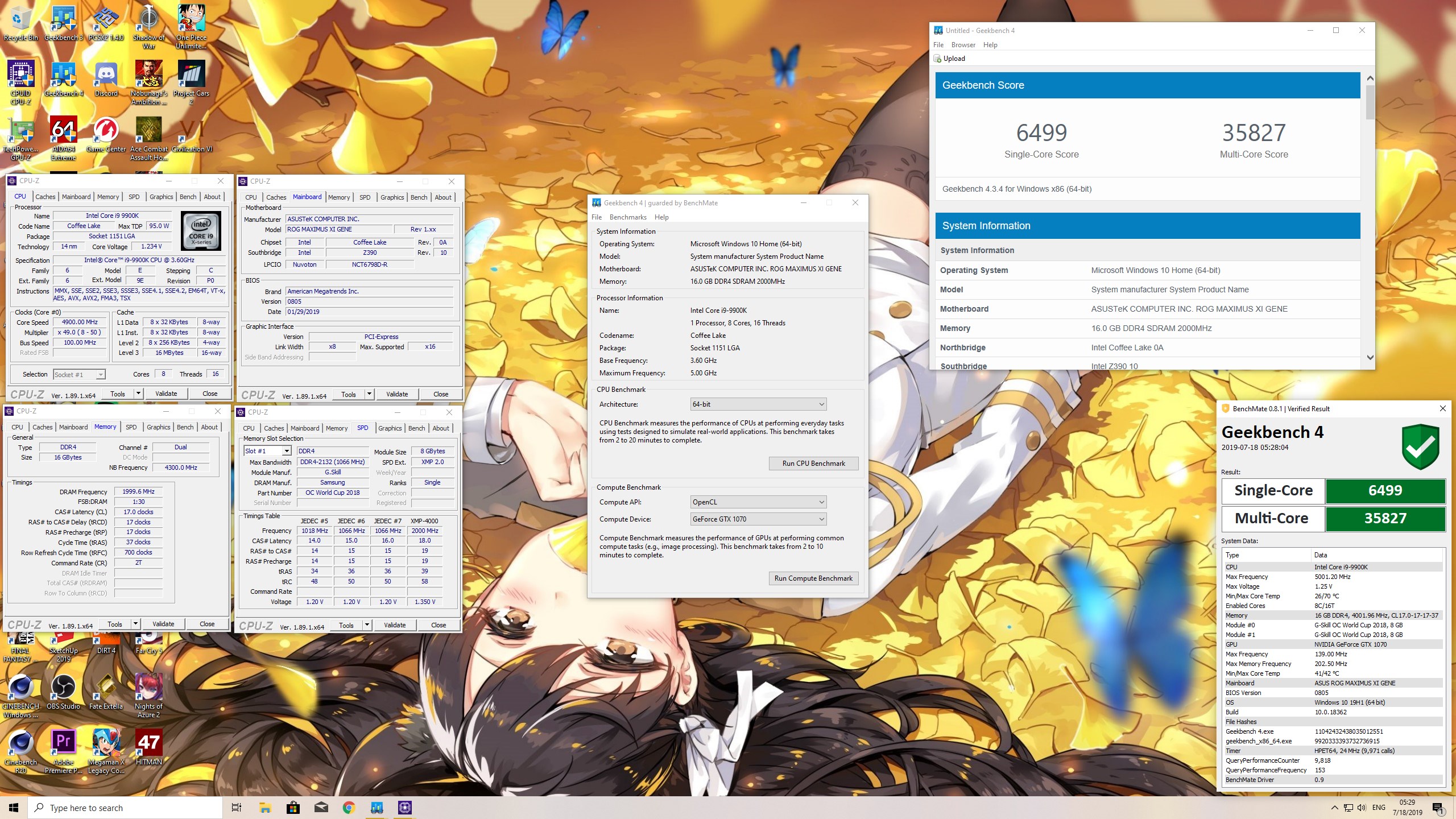Image resolution: width=1456 pixels, height=819 pixels.
Task: Open Discord desktop icon
Action: (x=106, y=78)
